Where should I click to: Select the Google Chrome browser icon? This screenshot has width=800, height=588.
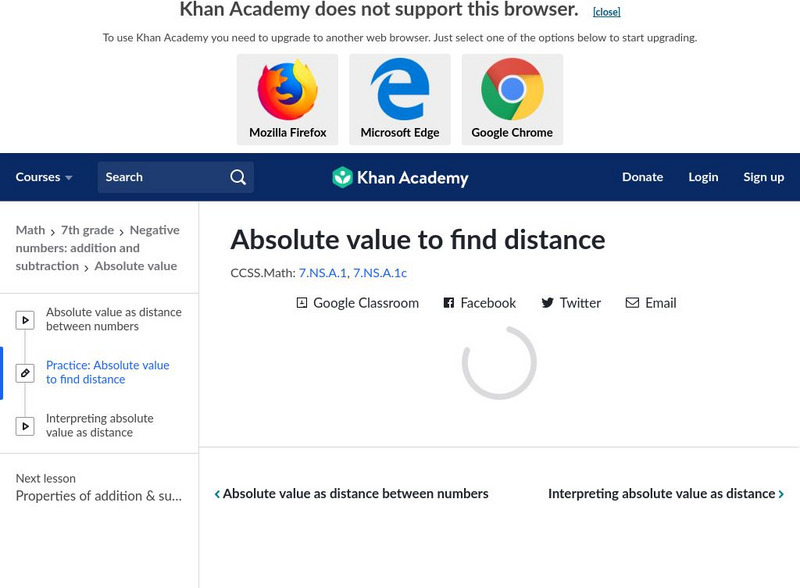(x=512, y=91)
